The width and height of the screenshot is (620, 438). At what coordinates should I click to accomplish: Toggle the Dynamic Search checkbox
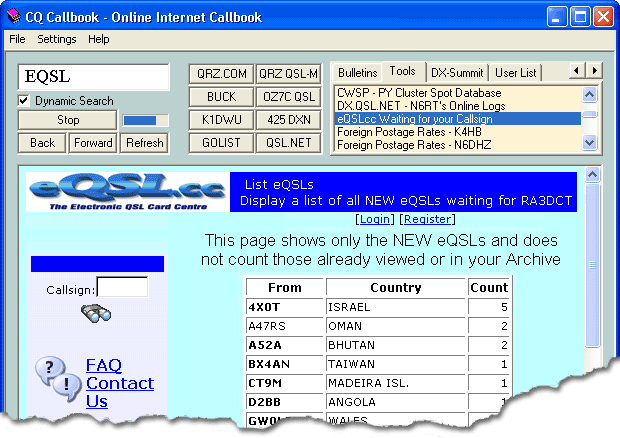tap(24, 100)
